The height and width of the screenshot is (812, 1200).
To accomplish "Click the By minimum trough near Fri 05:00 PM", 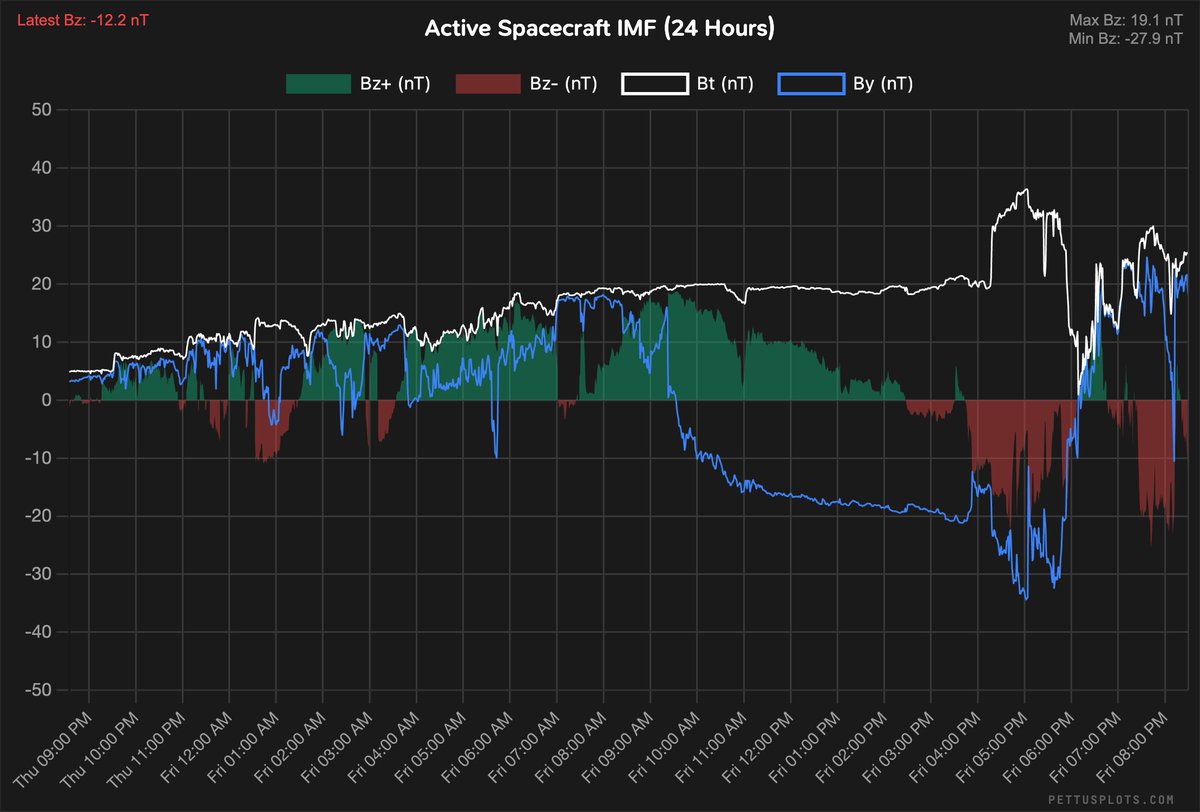I will [1025, 598].
